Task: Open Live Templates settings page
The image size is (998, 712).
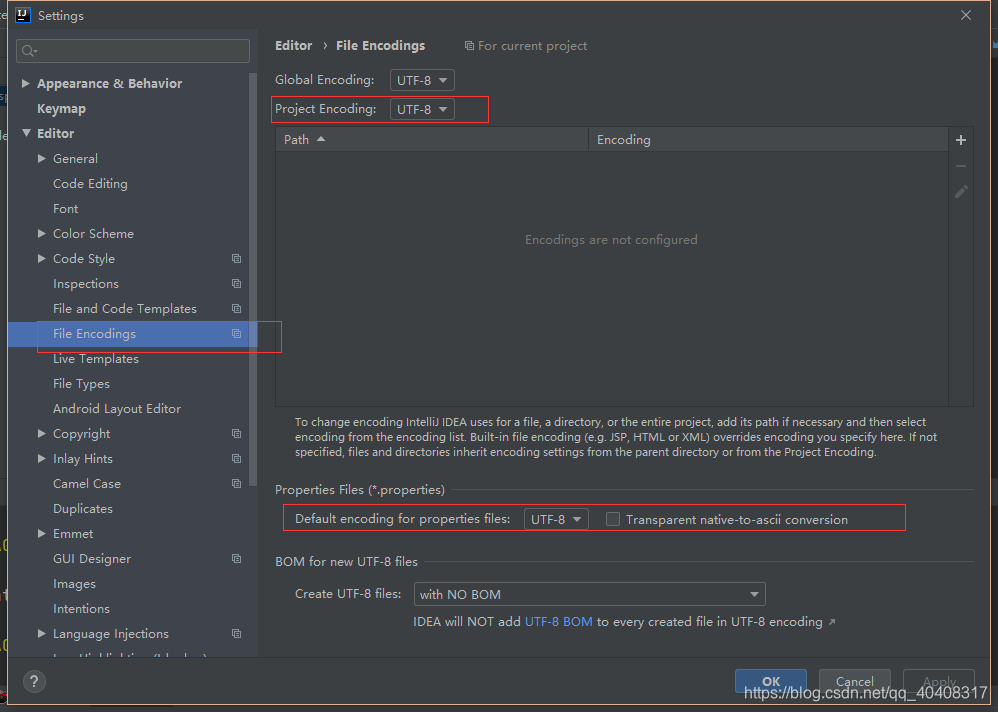Action: click(96, 359)
